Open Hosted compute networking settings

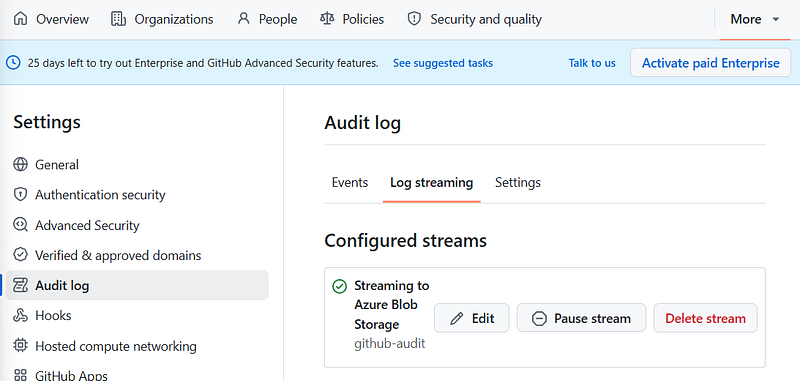(137, 346)
